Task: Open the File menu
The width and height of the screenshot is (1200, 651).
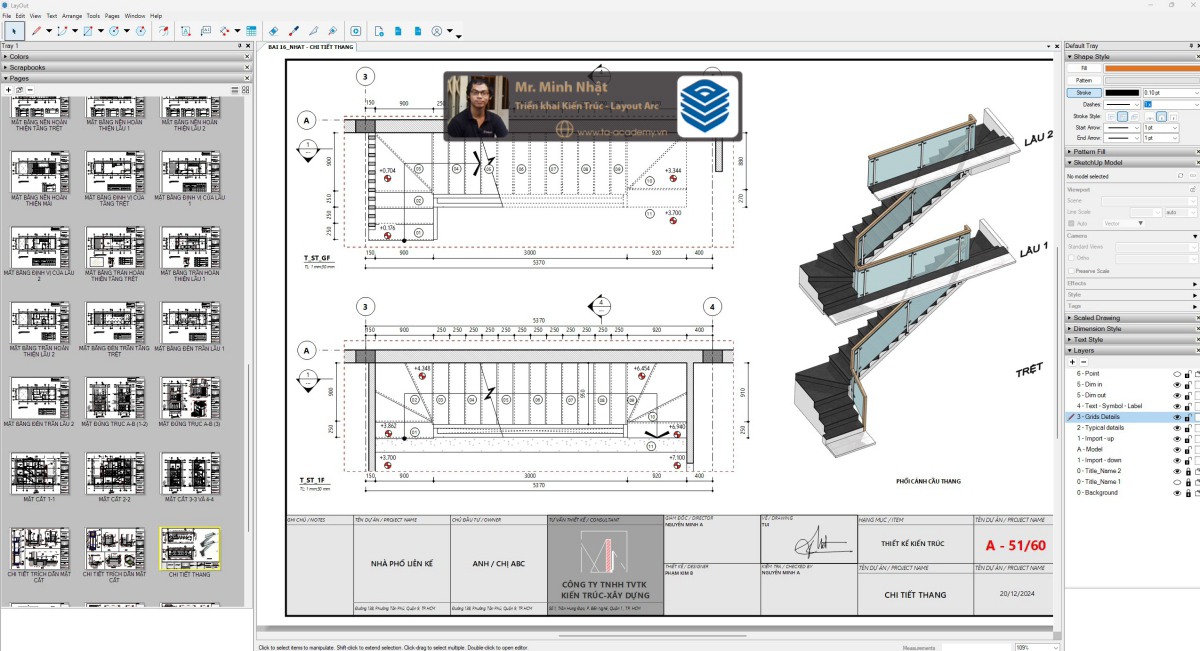Action: click(x=7, y=16)
